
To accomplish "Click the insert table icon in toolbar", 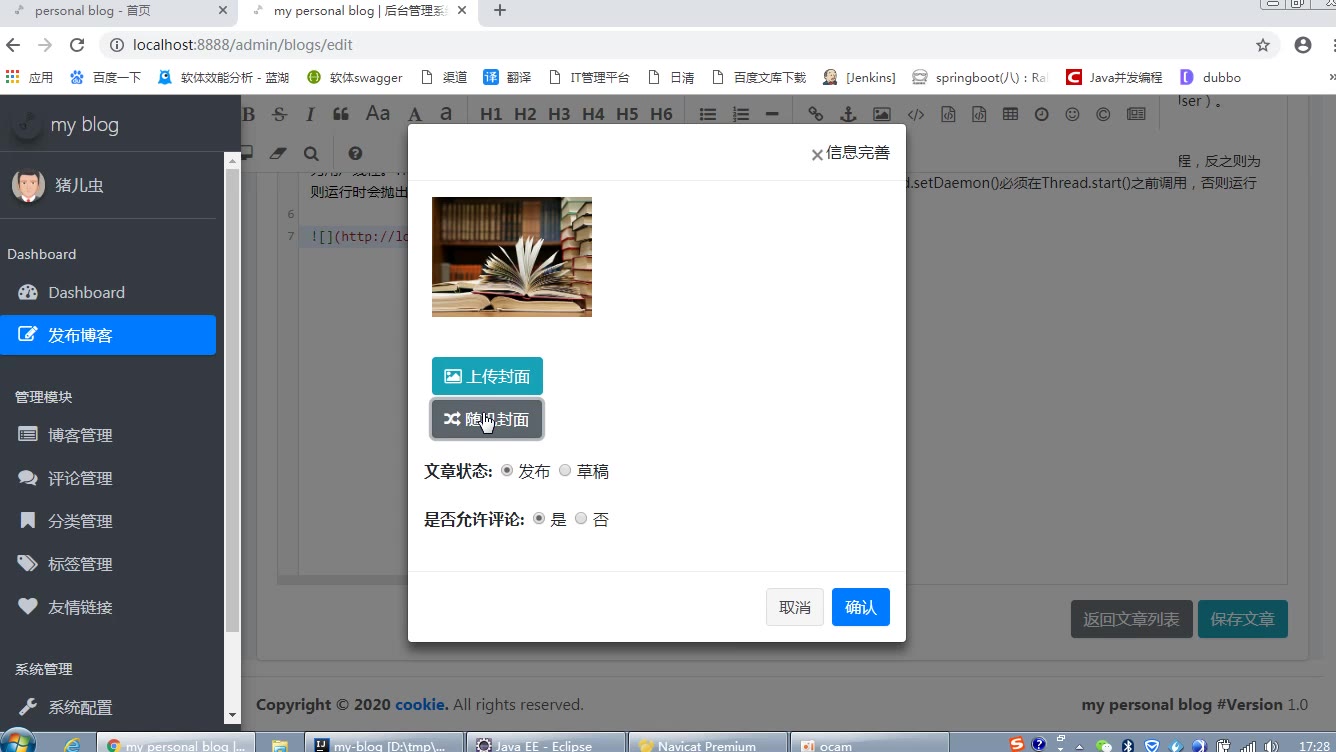I will 1010,114.
